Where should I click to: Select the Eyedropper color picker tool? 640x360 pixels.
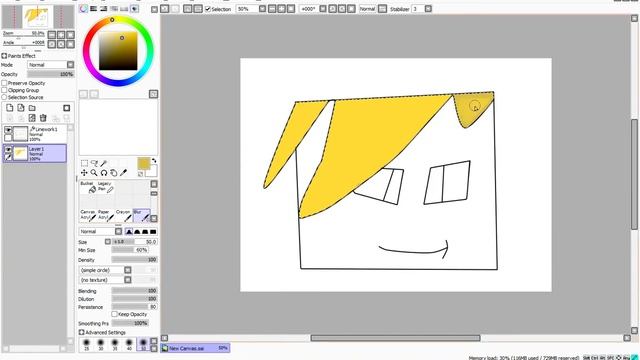tap(123, 173)
